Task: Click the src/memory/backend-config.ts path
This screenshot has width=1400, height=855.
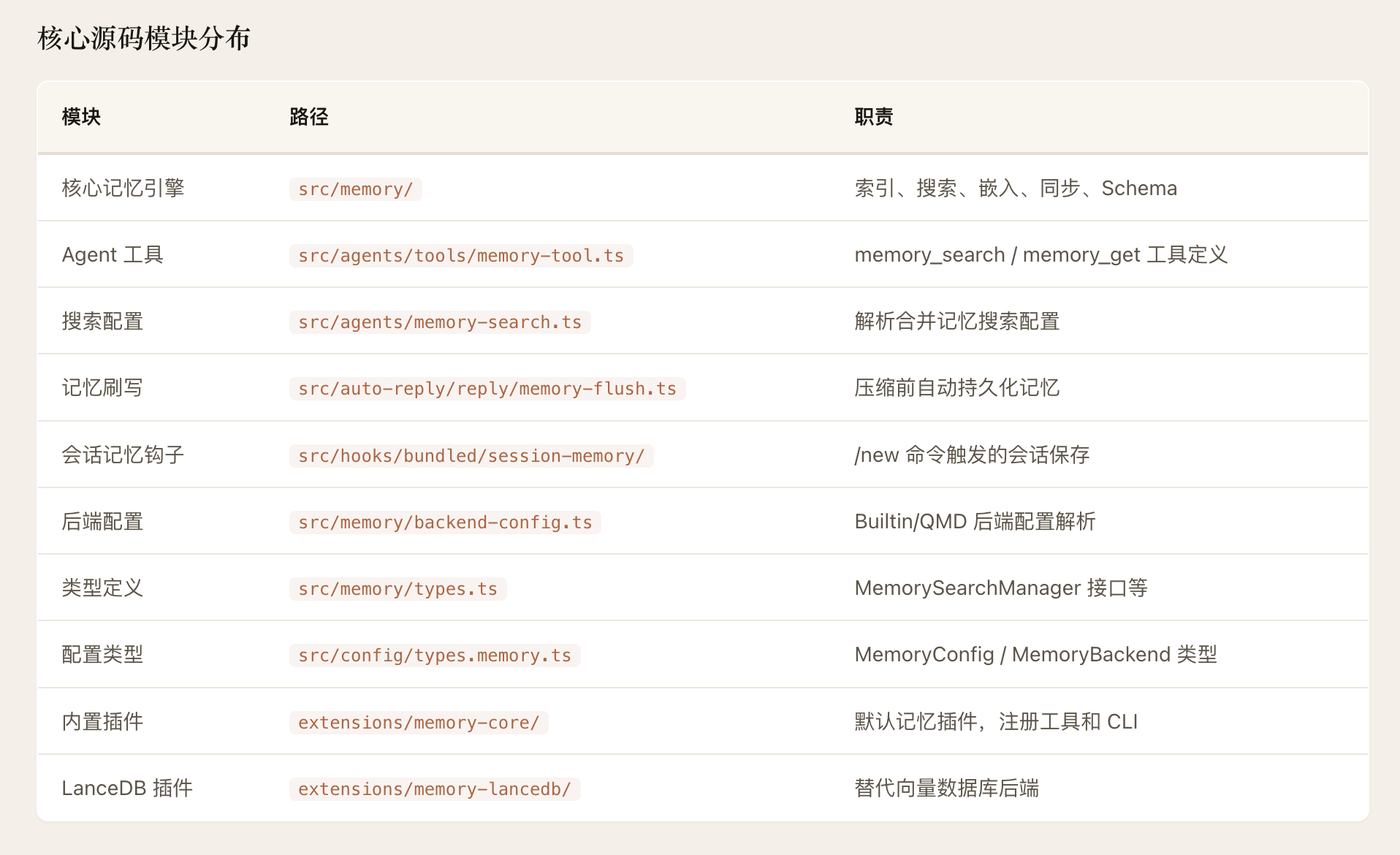Action: point(444,522)
